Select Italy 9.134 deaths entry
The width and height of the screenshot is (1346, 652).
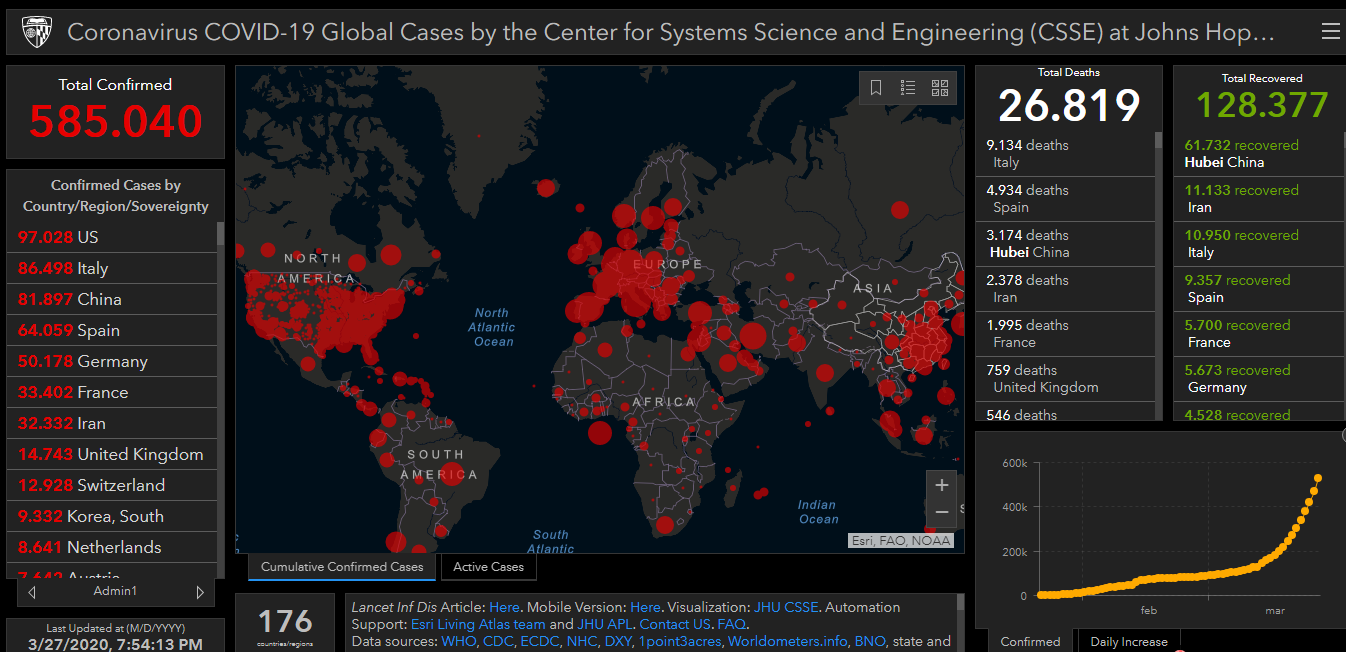[x=1064, y=154]
